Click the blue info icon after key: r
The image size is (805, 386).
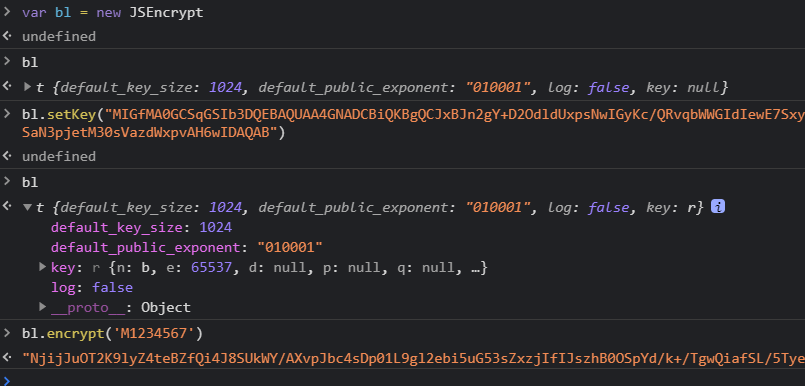click(718, 207)
